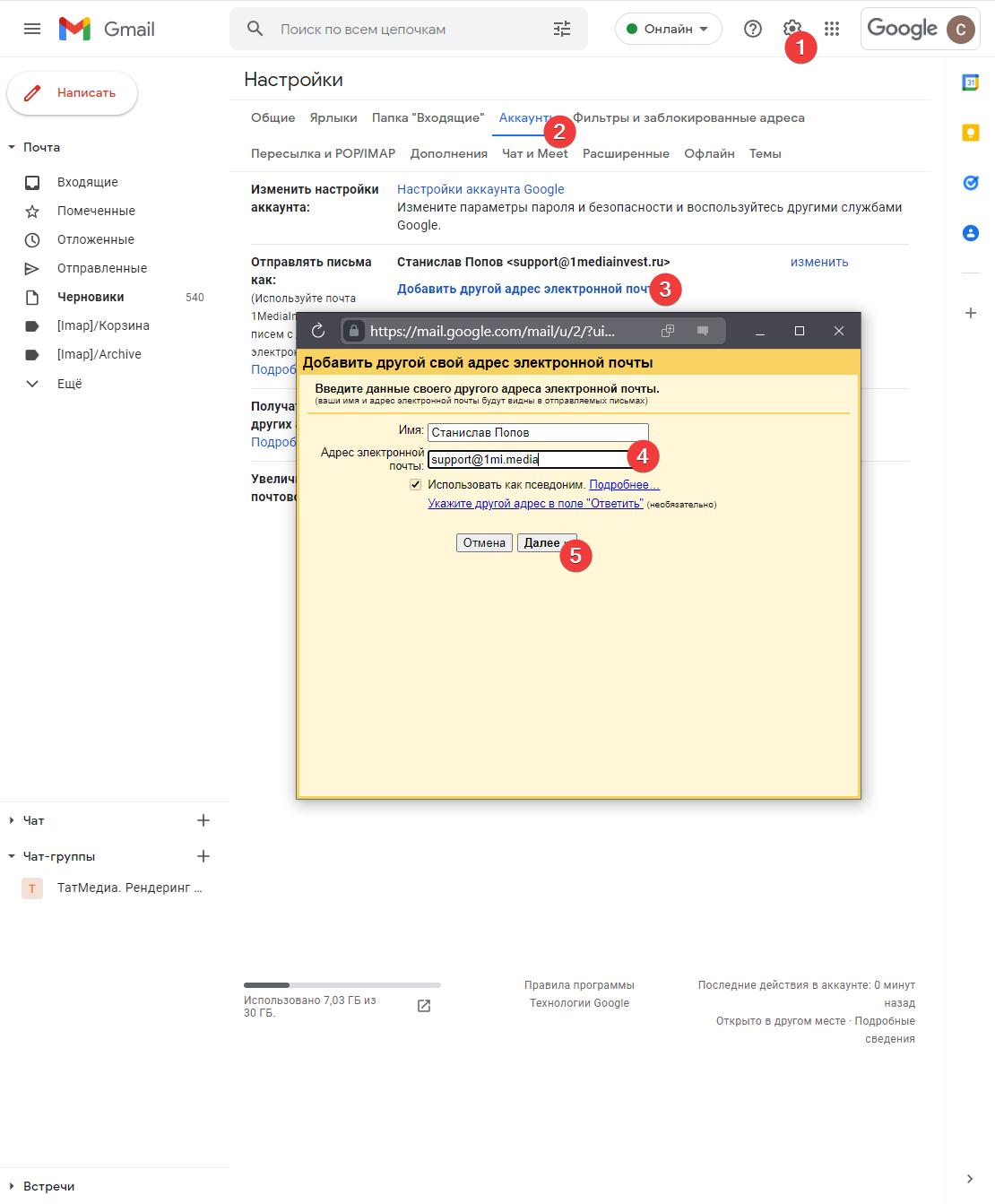This screenshot has height=1204, width=995.
Task: Open Google Tasks in the side panel
Action: [x=970, y=183]
